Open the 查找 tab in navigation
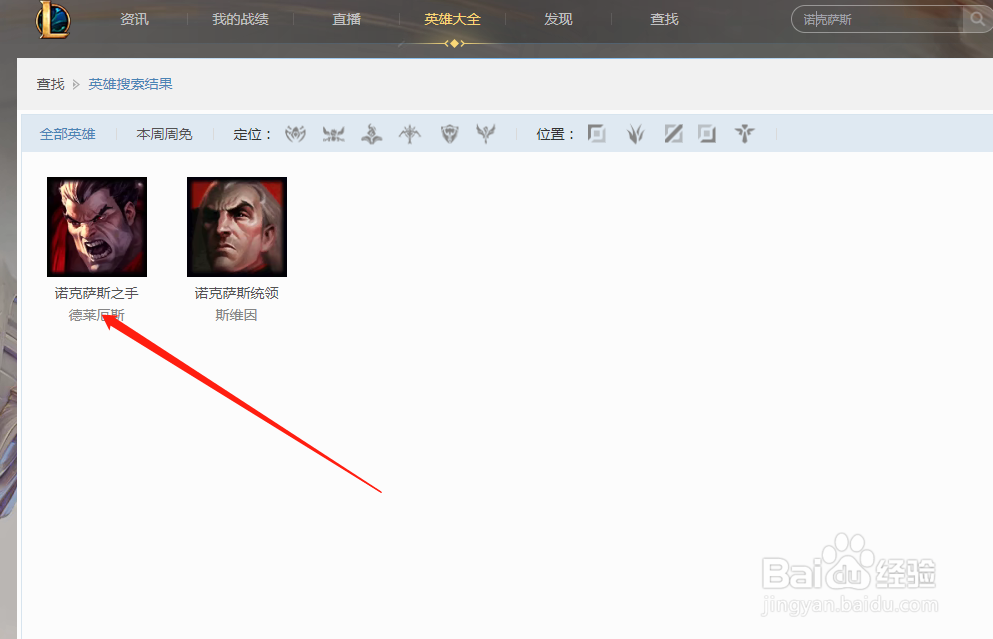The width and height of the screenshot is (993, 639). (x=664, y=20)
